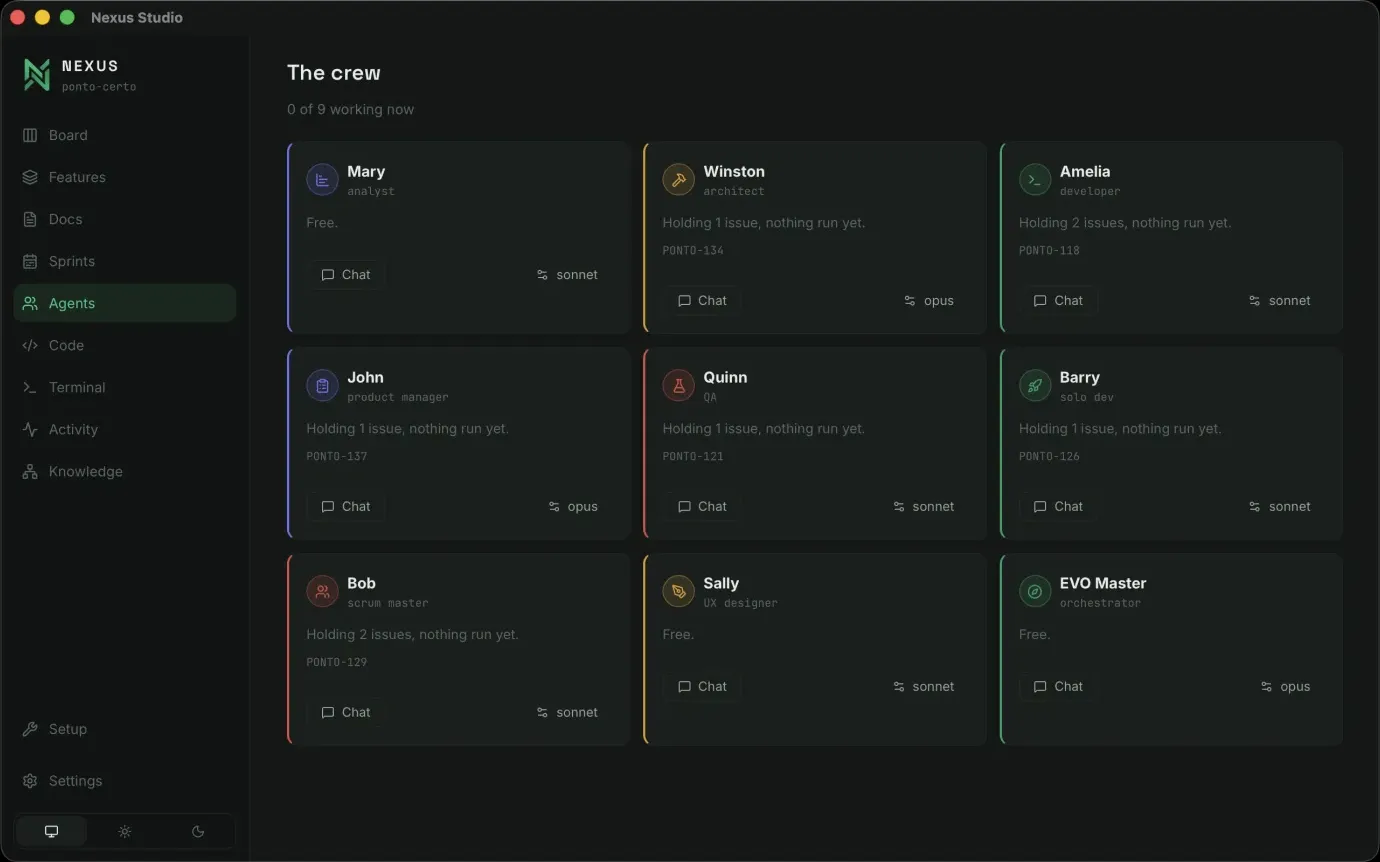This screenshot has height=862, width=1380.
Task: Open Mary's sonnet model selector
Action: coord(567,275)
